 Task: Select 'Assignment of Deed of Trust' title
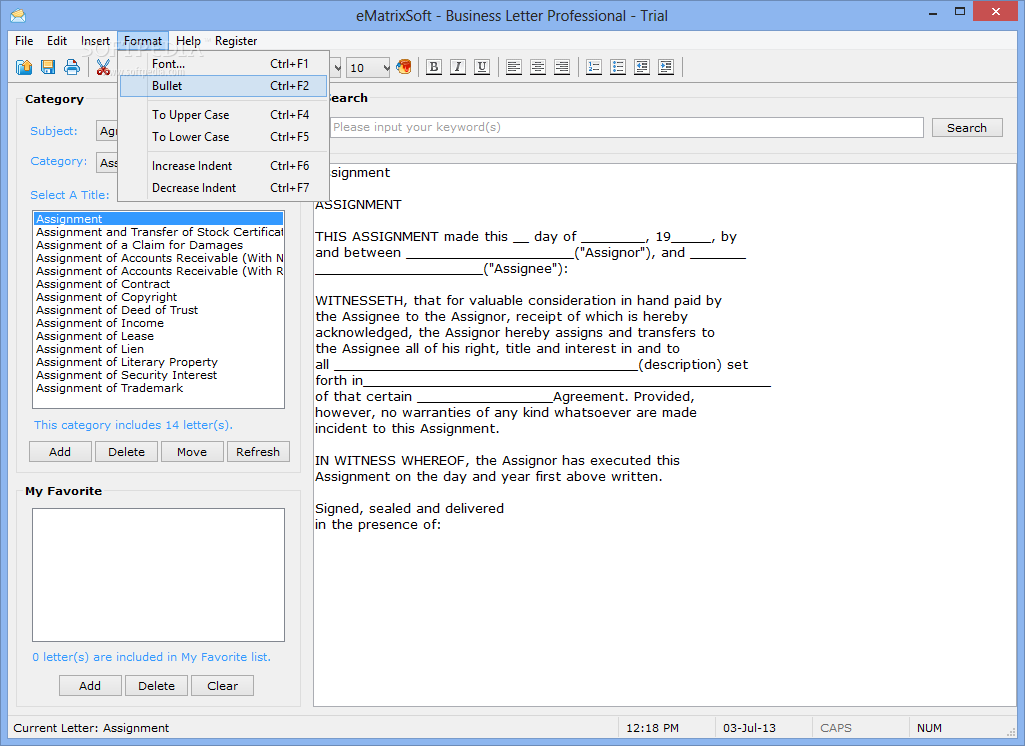(159, 310)
